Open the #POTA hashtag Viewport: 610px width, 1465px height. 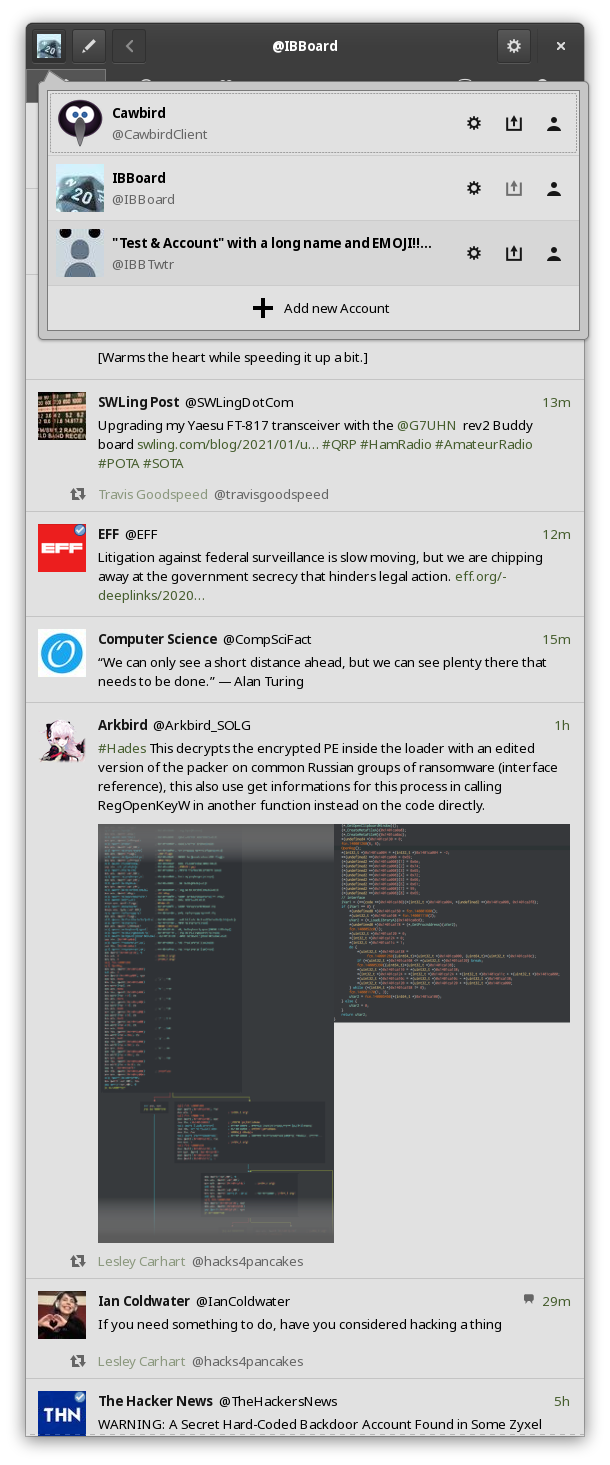coord(118,463)
